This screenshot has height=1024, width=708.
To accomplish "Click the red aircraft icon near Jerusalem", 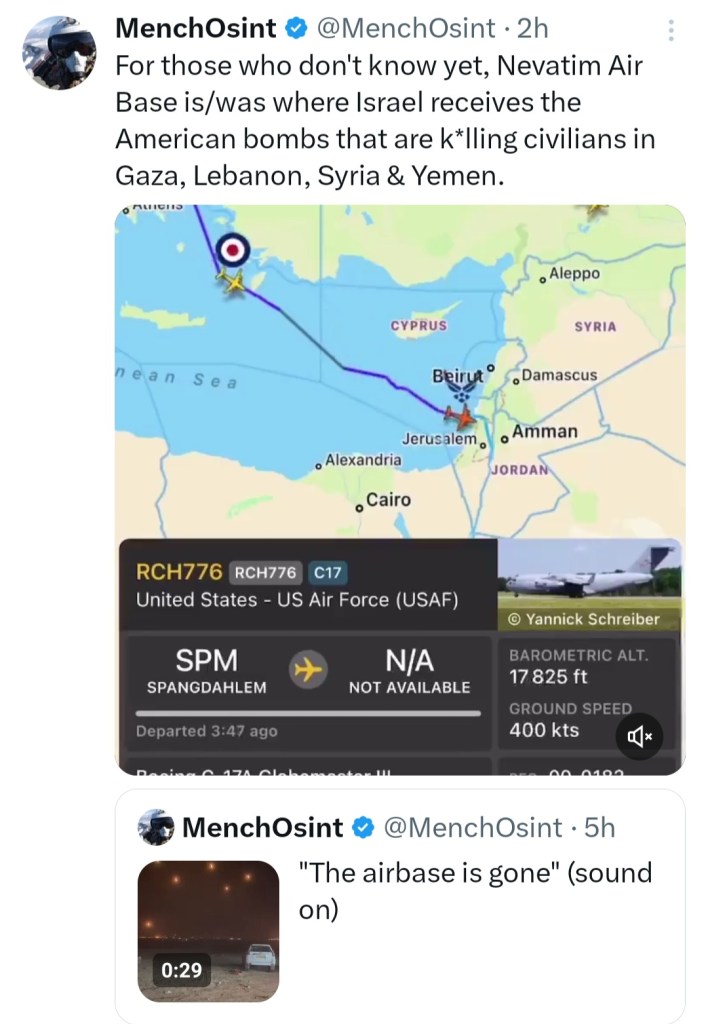I will coord(460,414).
